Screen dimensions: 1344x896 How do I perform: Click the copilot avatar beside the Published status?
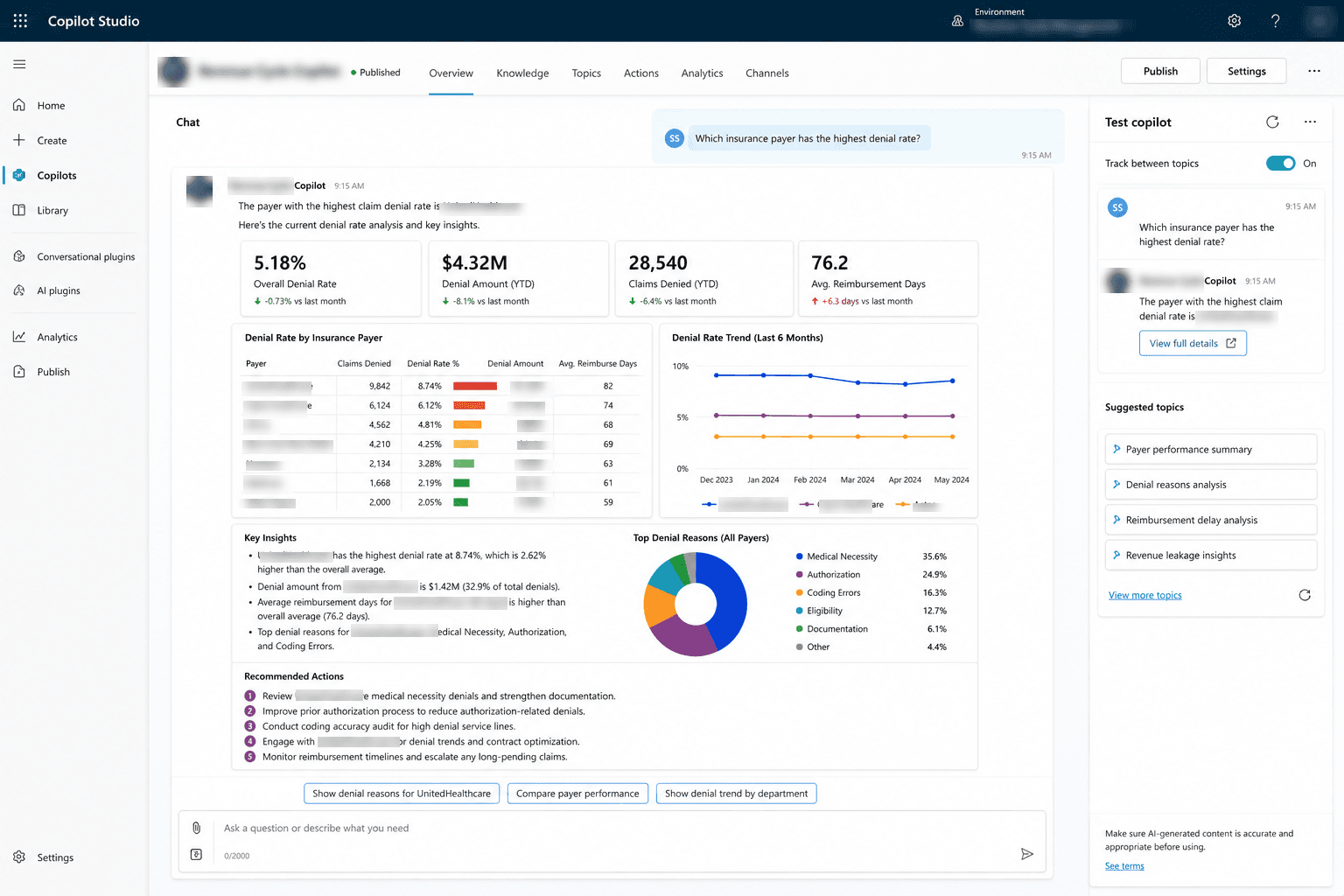click(174, 72)
